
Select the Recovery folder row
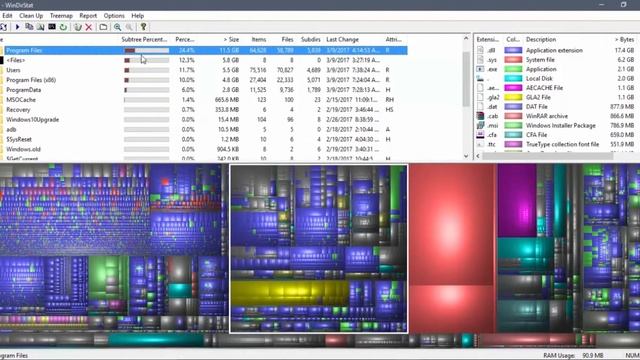[204, 110]
